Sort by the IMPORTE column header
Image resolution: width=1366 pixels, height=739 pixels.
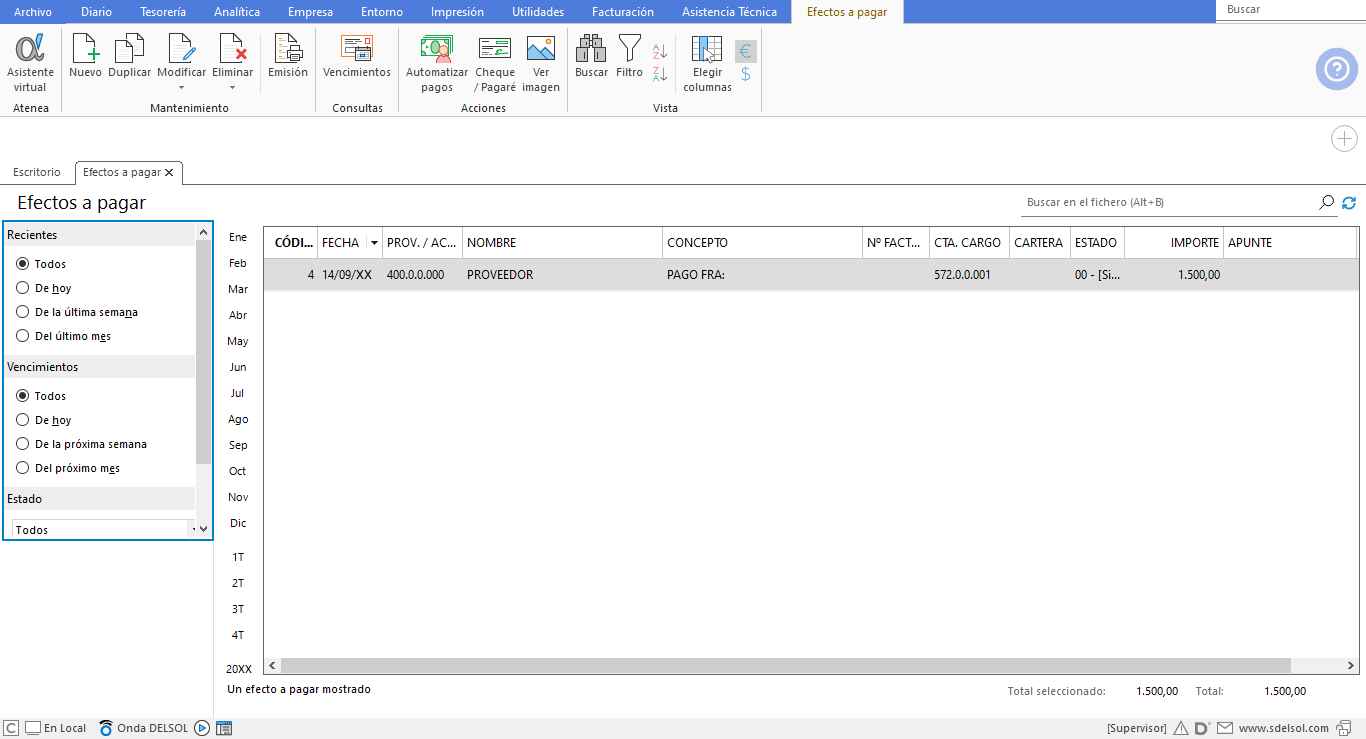[x=1174, y=243]
